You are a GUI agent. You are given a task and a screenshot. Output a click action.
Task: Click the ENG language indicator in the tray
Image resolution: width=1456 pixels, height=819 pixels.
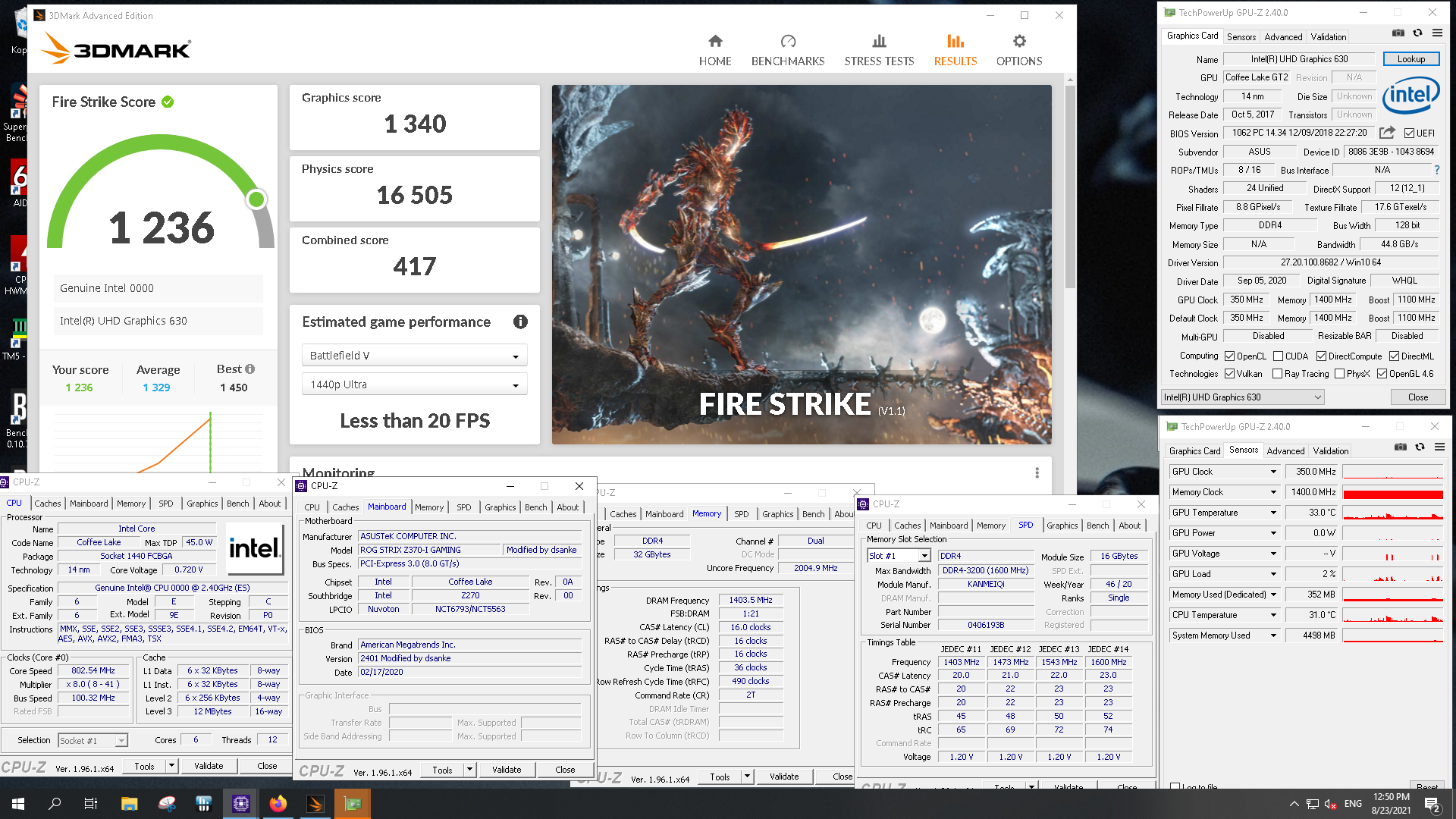pyautogui.click(x=1353, y=804)
